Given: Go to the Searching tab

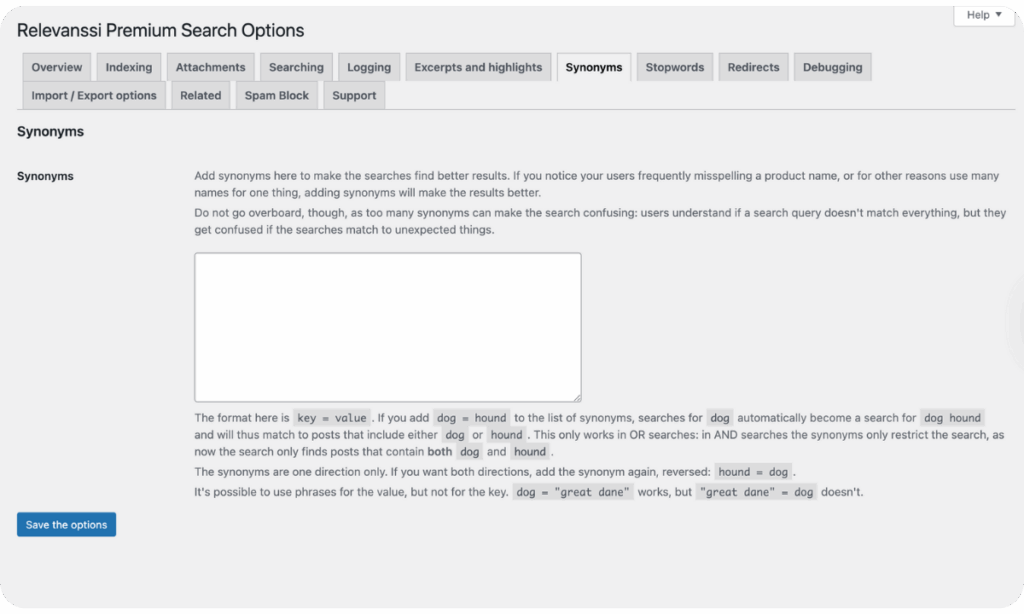Looking at the screenshot, I should [x=296, y=67].
